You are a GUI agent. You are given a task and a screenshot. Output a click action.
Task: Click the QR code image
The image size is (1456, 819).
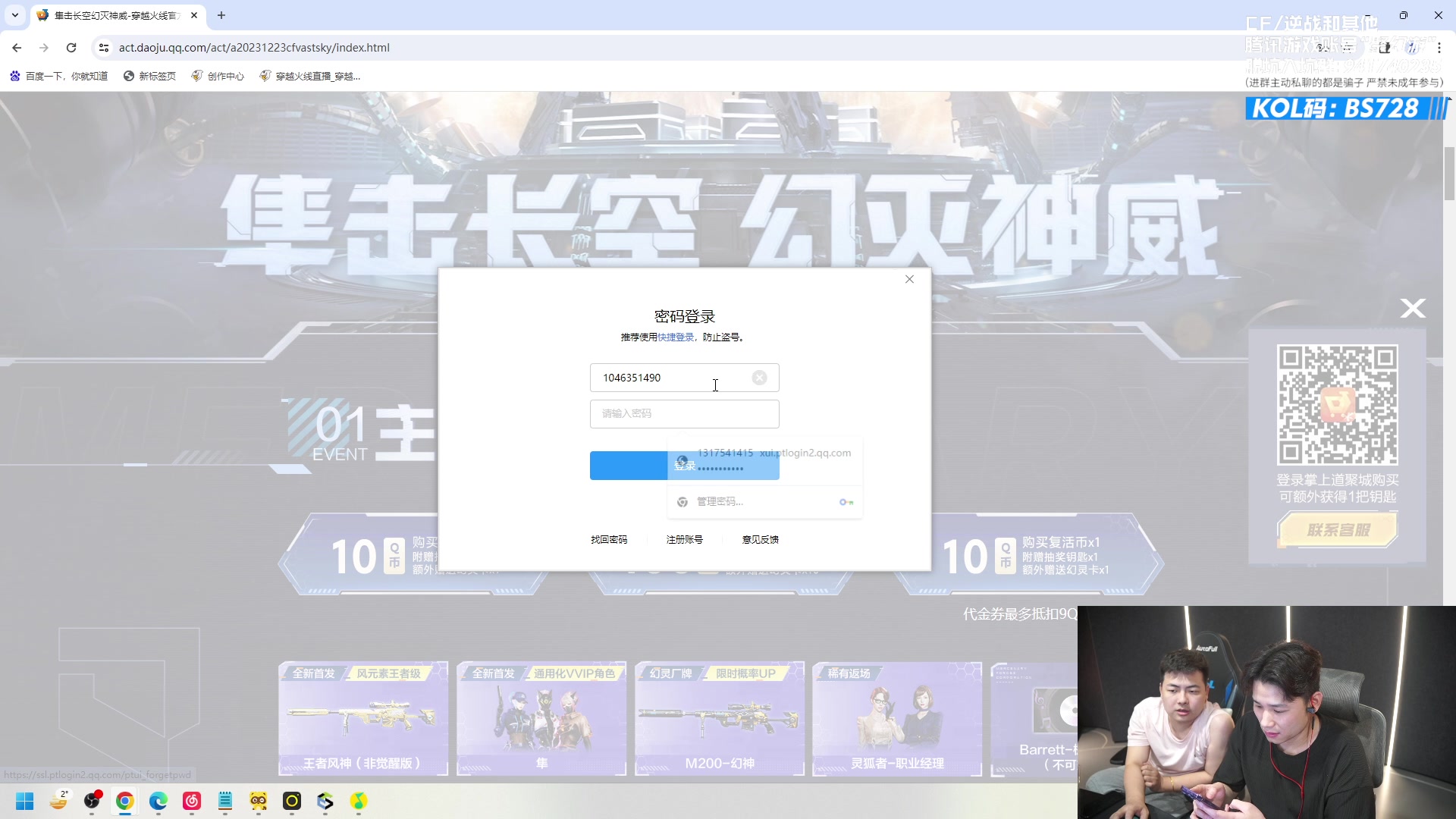click(1338, 405)
